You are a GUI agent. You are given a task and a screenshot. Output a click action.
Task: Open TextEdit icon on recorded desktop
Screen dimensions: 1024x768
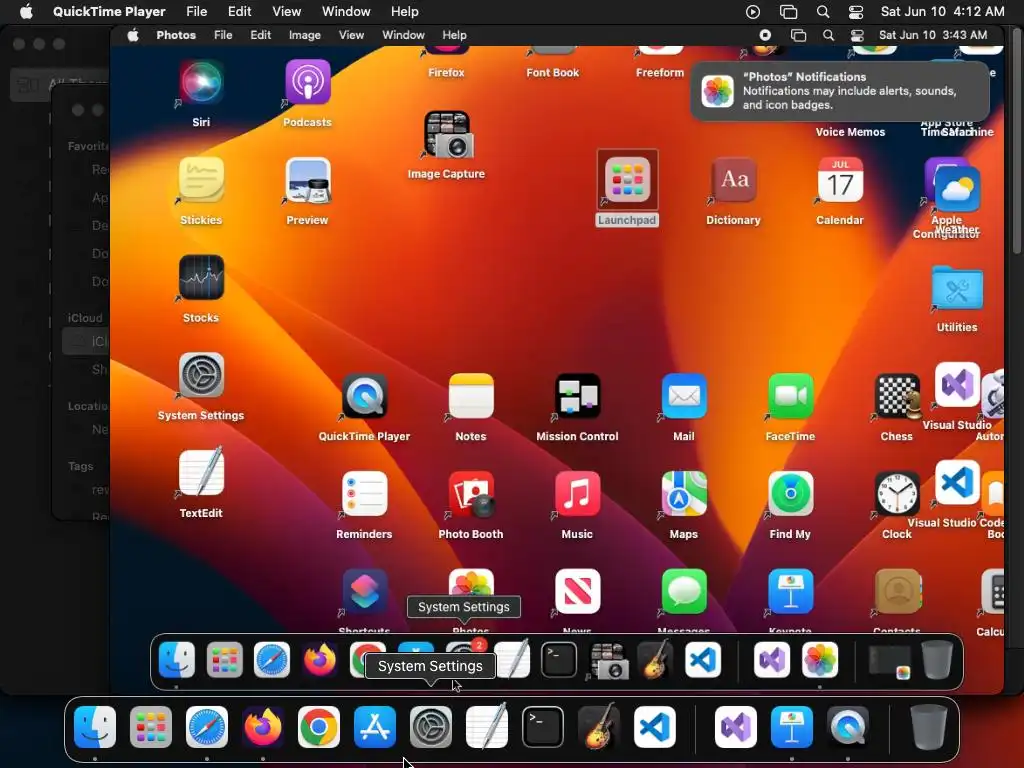[x=201, y=473]
